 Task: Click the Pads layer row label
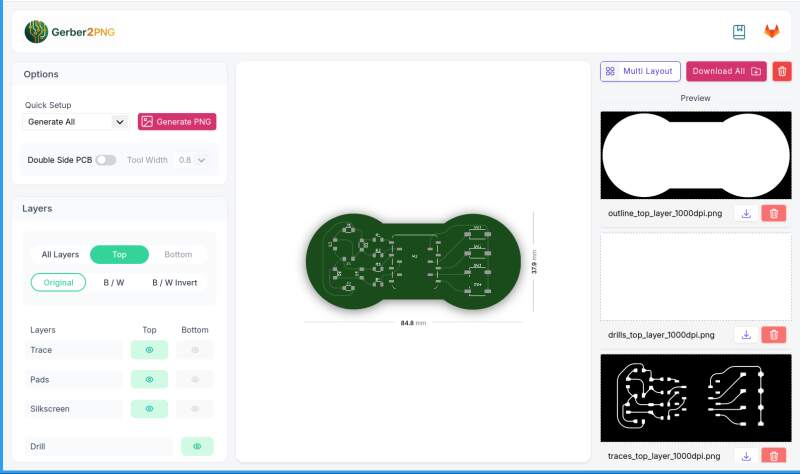click(x=39, y=380)
